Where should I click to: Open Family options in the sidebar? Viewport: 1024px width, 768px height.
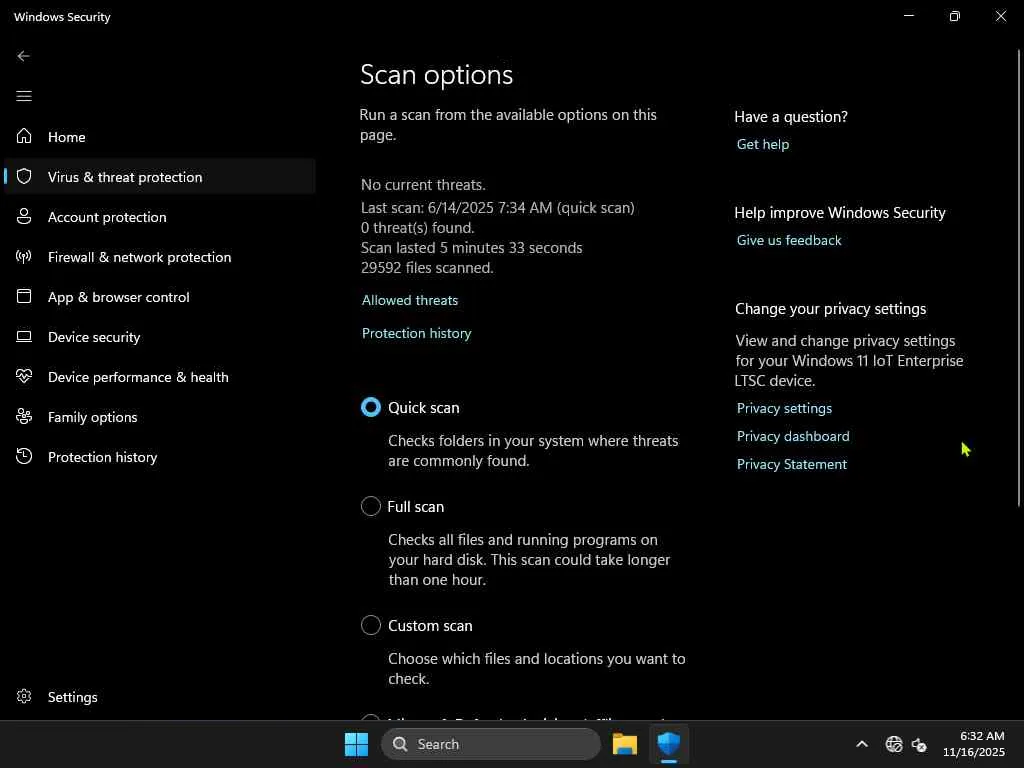pos(160,417)
